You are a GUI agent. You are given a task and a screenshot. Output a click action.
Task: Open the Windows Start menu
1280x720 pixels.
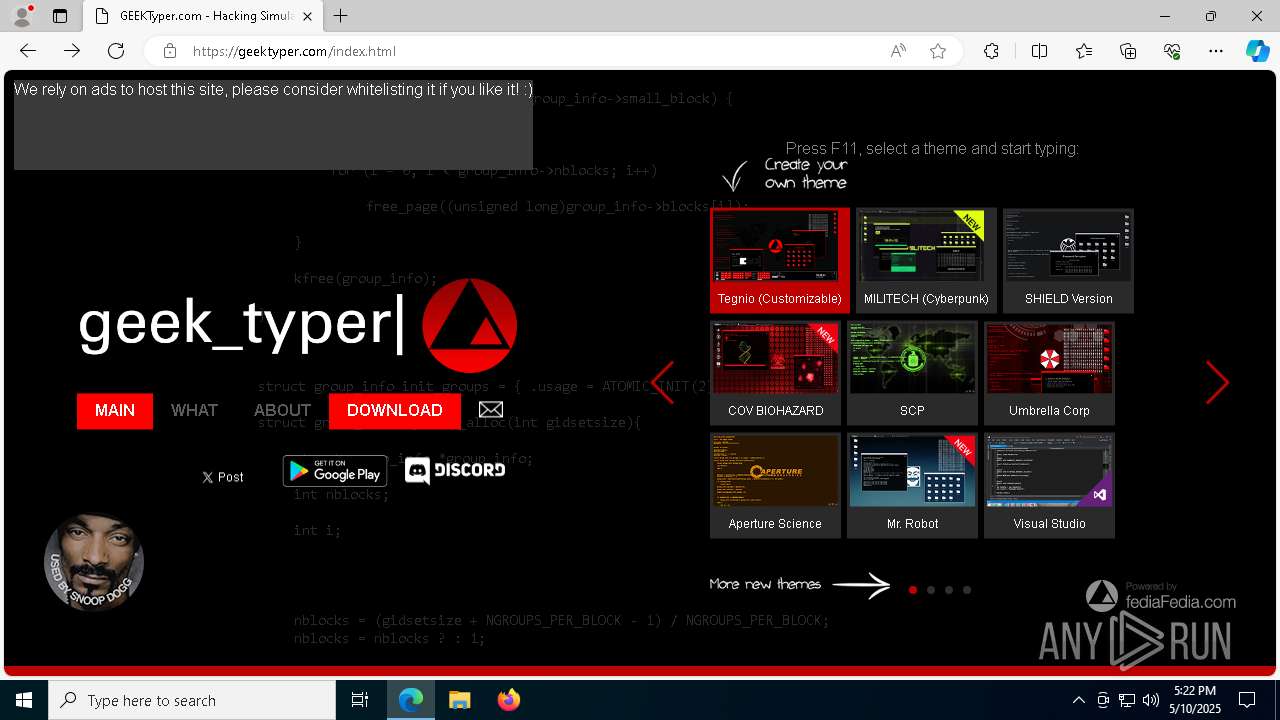tap(24, 700)
